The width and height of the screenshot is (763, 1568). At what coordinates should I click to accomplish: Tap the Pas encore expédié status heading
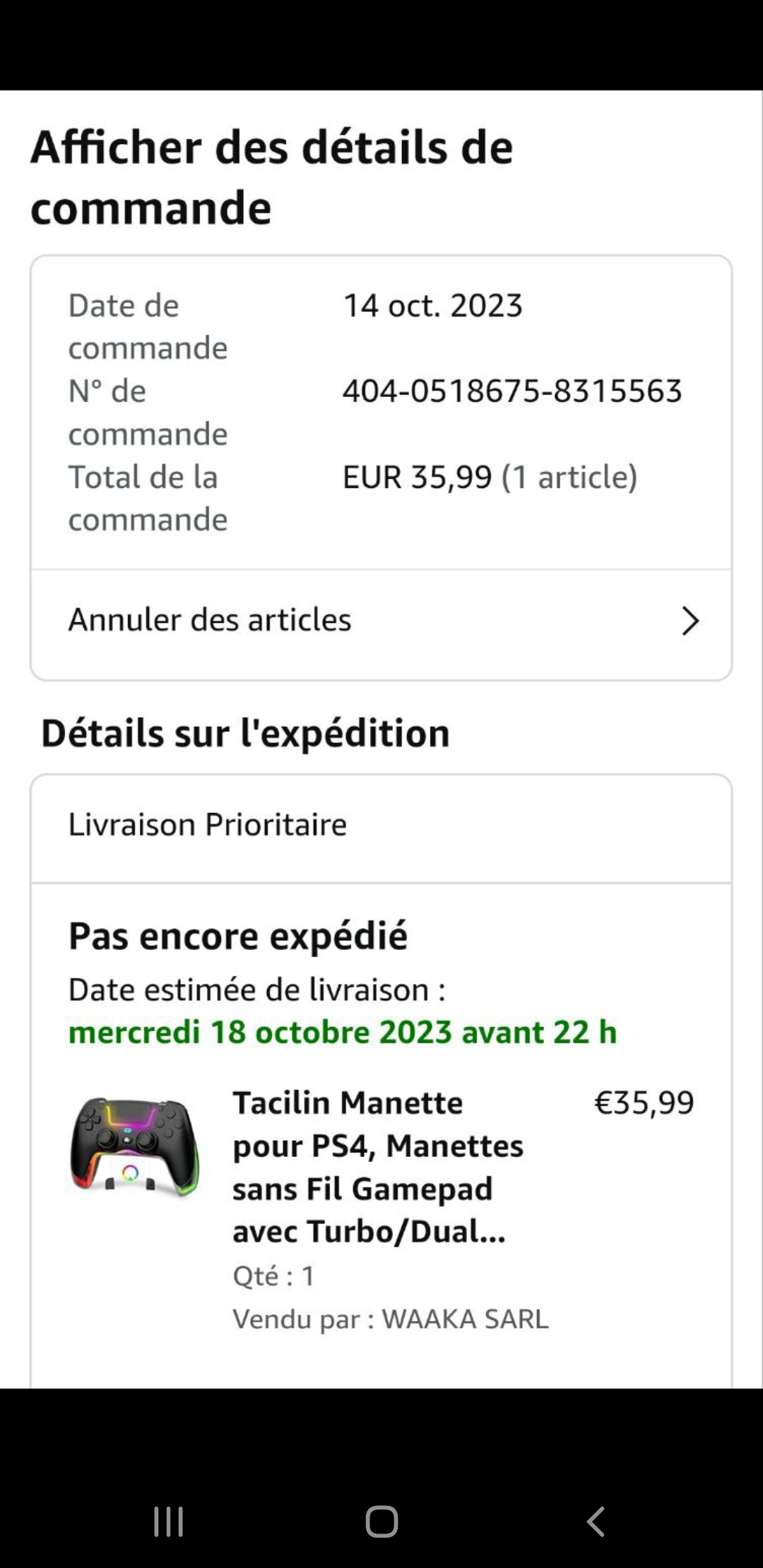[238, 937]
